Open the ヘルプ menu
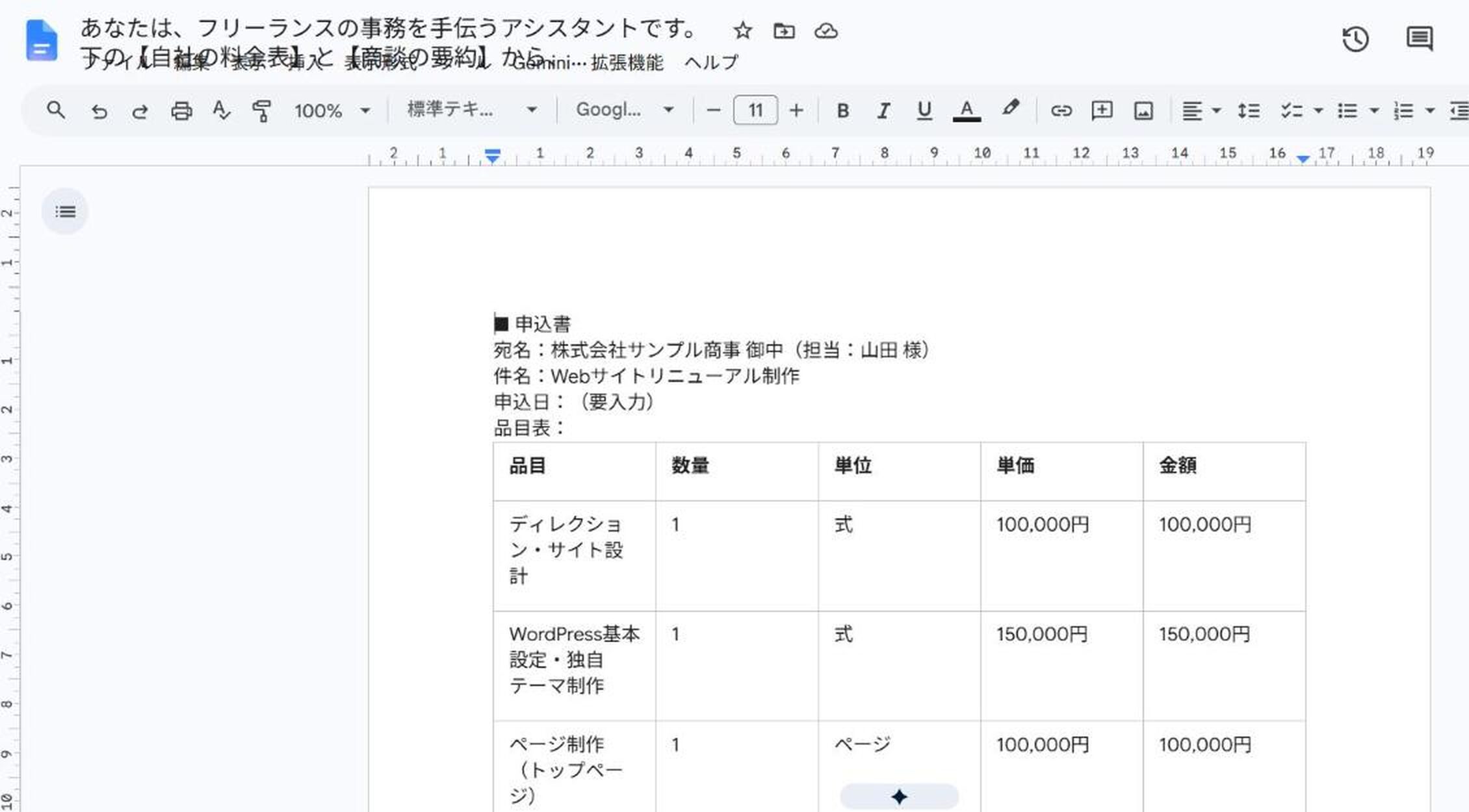This screenshot has height=812, width=1469. click(711, 62)
